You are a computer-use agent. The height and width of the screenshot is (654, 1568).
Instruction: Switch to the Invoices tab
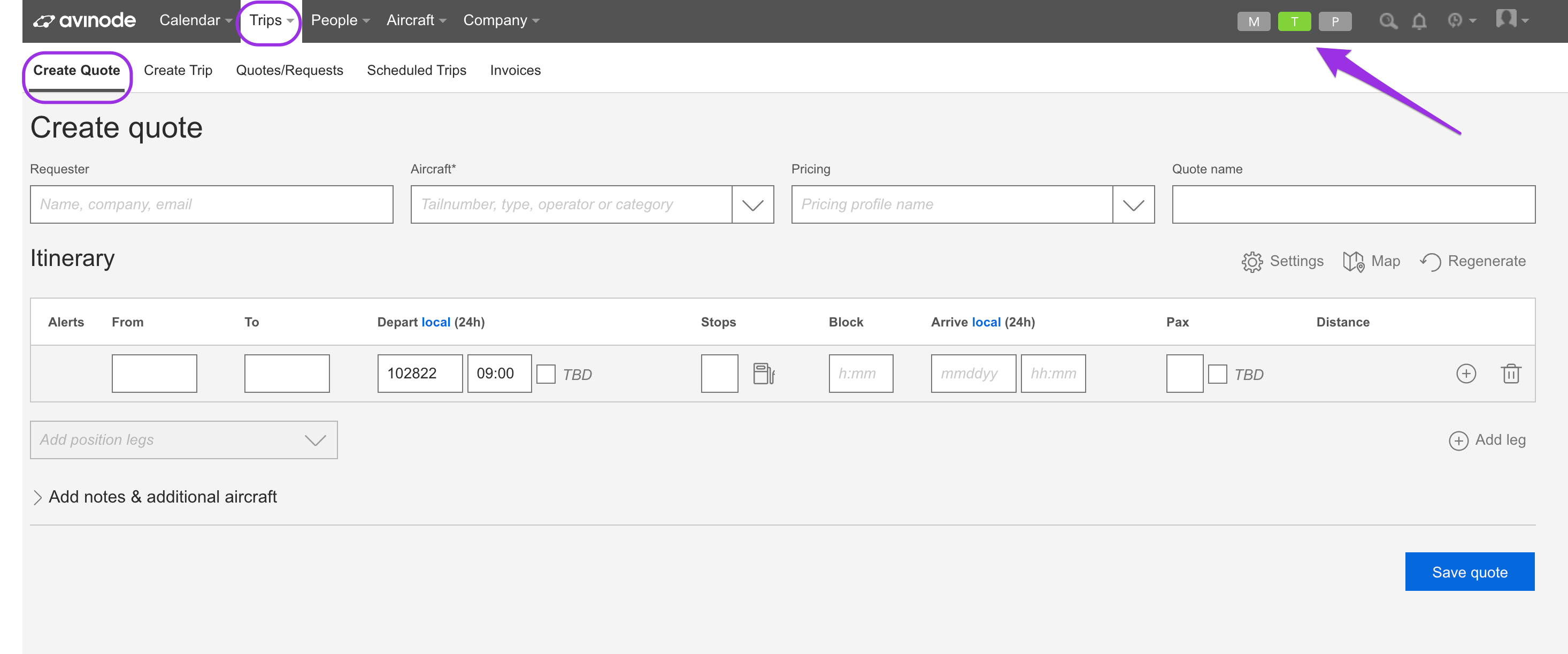click(x=515, y=70)
